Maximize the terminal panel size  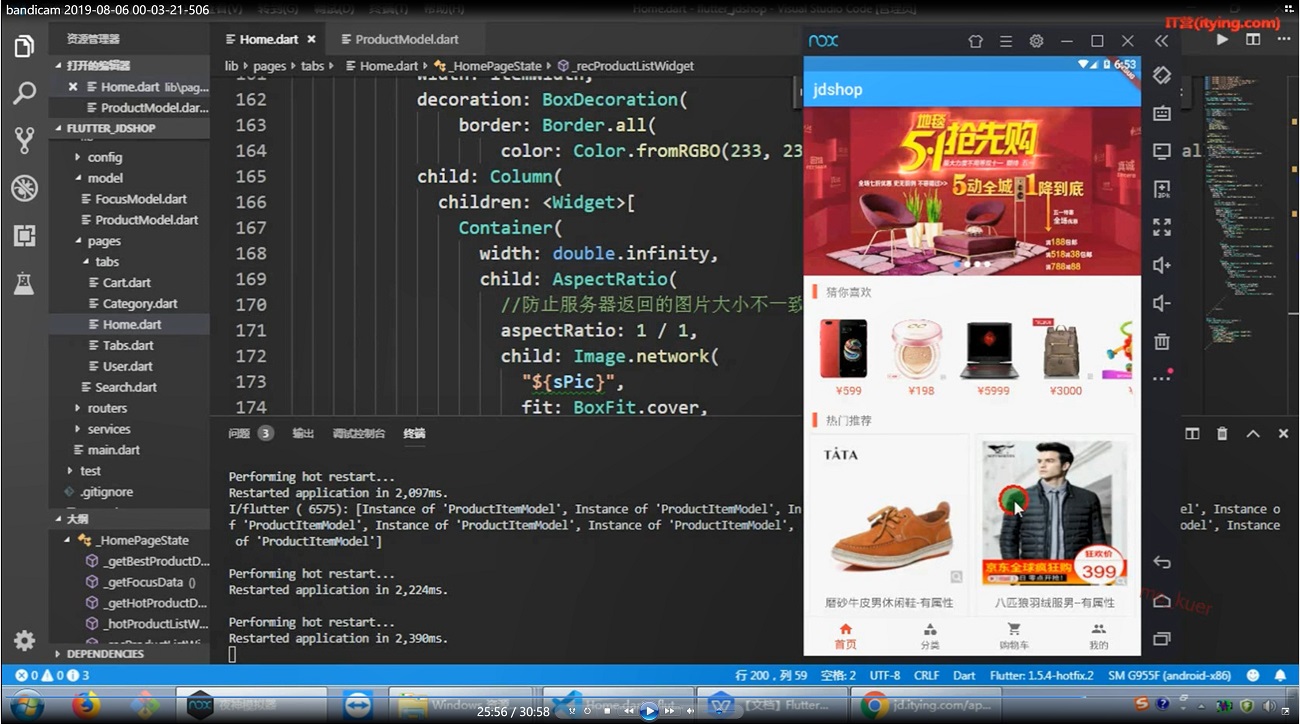pyautogui.click(x=1253, y=434)
